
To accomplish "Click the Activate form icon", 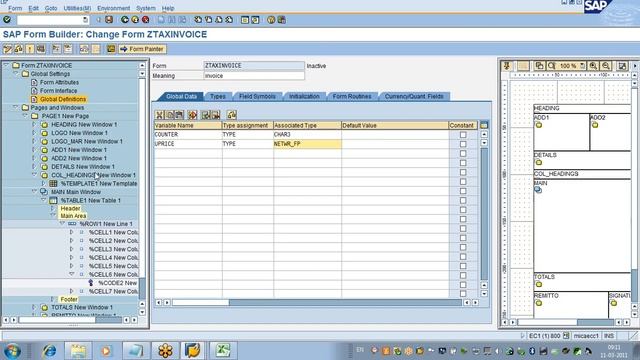I will (x=30, y=49).
